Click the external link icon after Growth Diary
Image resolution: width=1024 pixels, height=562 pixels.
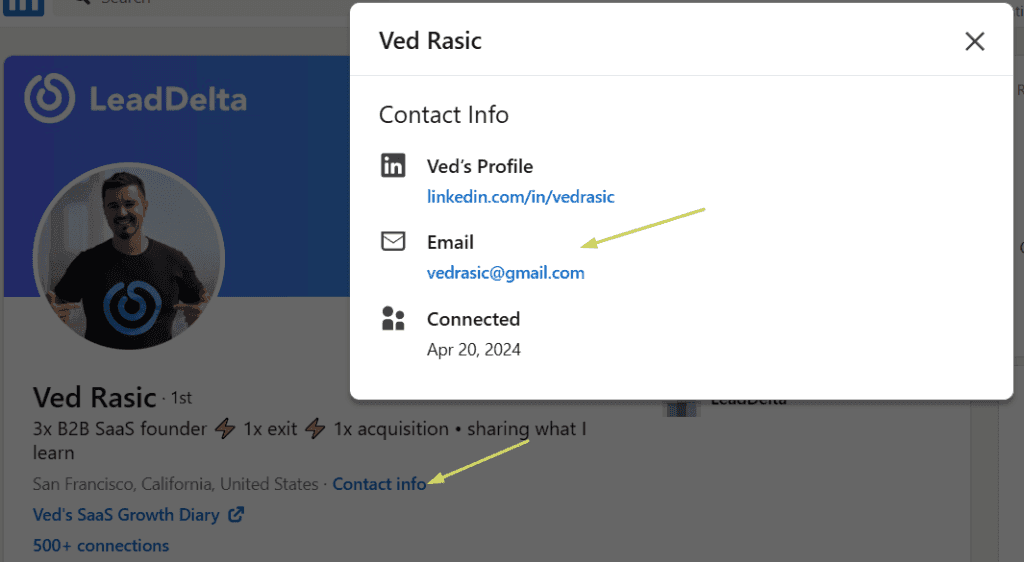[x=236, y=514]
